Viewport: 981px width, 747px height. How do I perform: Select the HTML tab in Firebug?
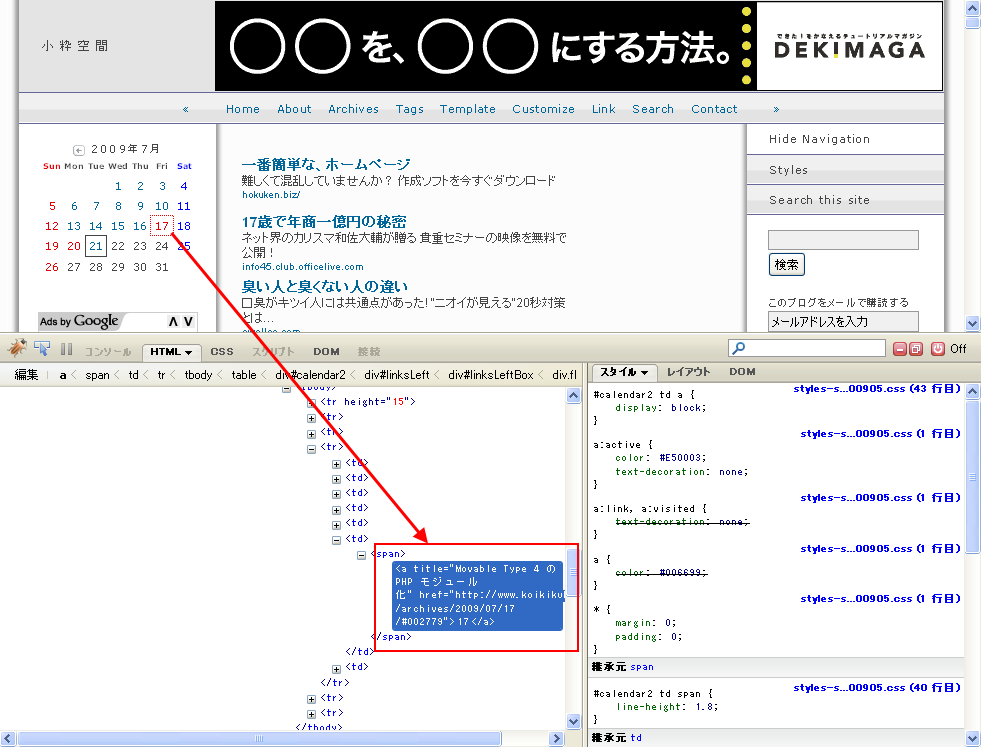tap(165, 352)
